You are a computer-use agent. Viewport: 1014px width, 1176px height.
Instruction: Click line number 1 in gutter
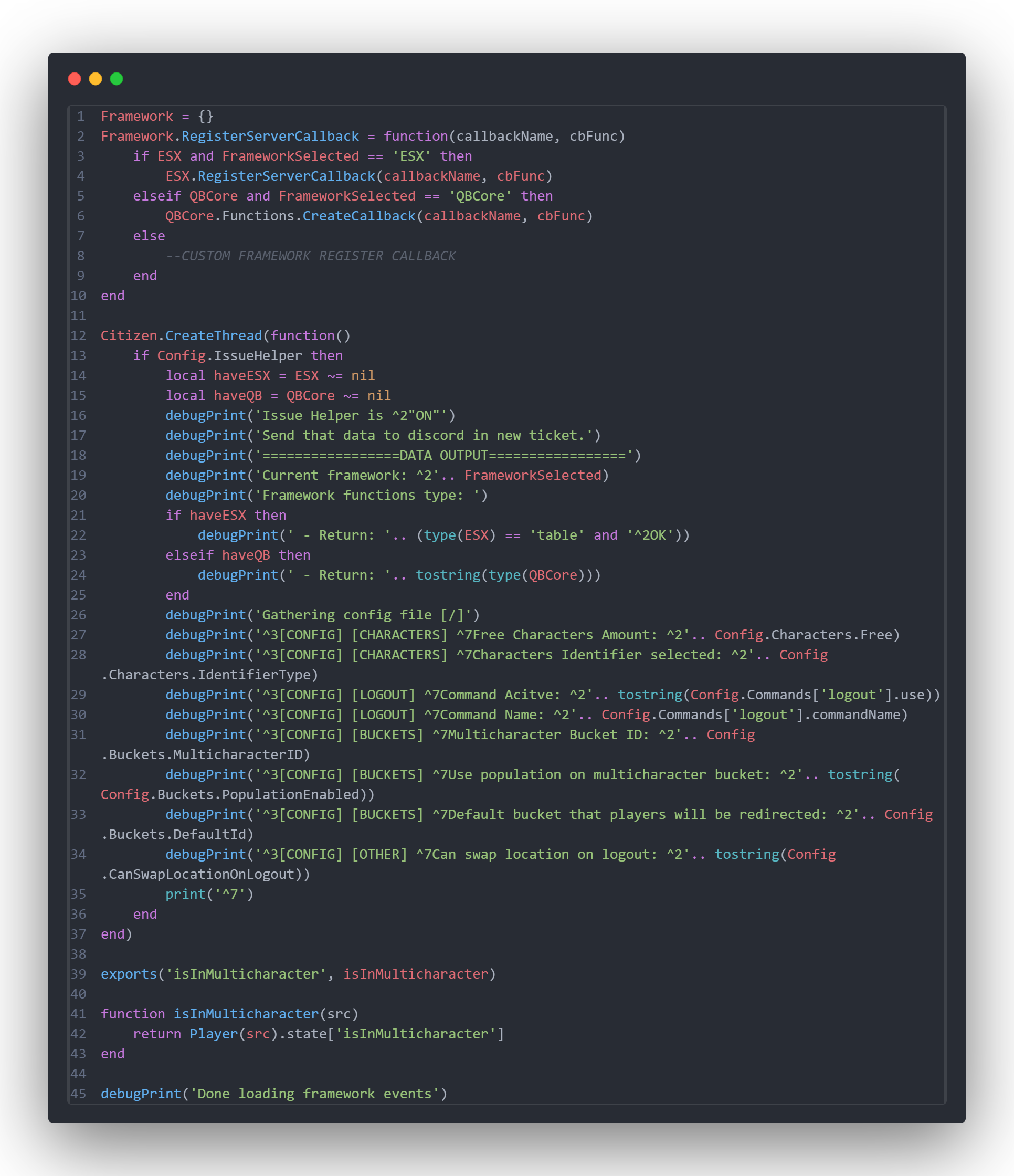coord(81,117)
